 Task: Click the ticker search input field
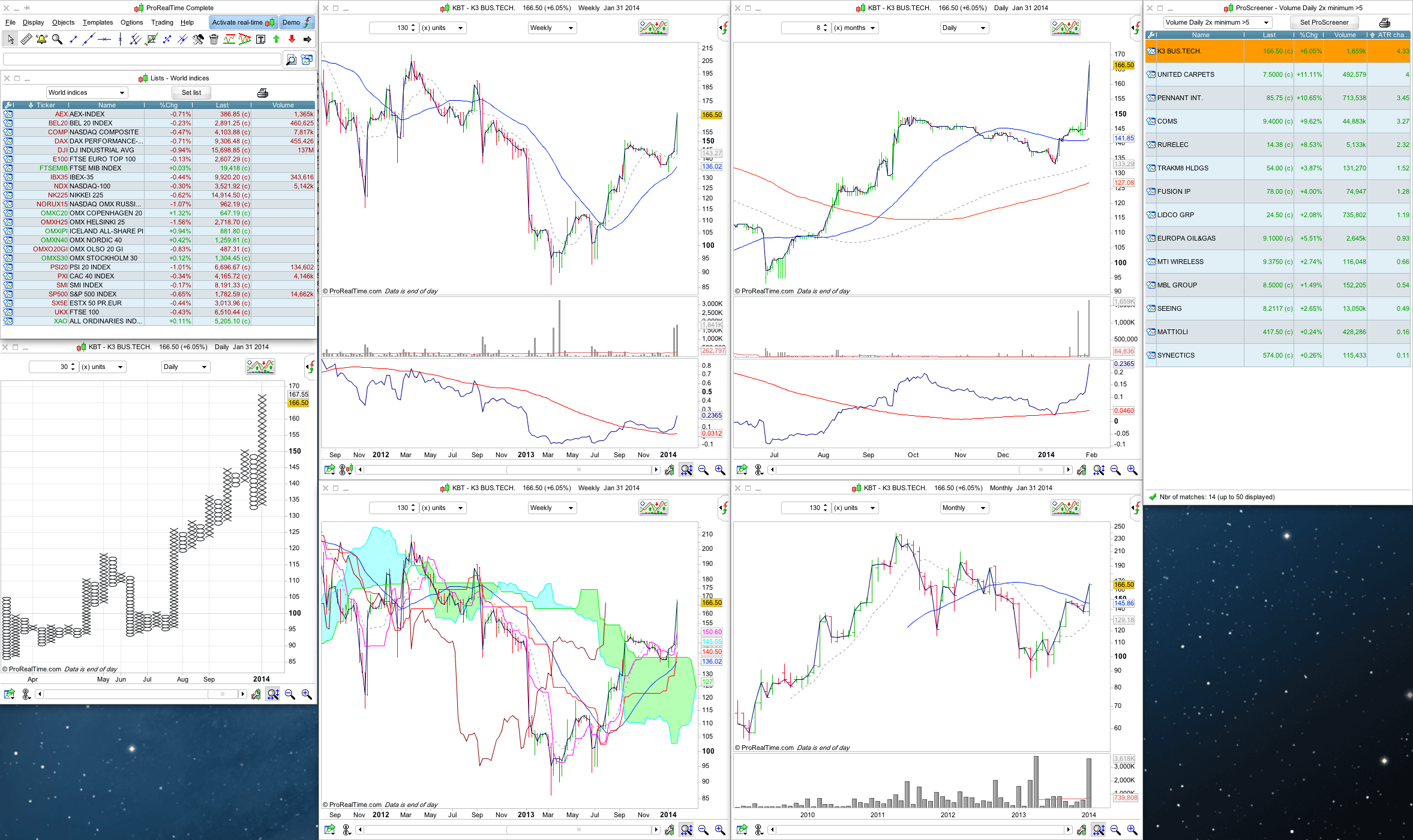pos(142,59)
